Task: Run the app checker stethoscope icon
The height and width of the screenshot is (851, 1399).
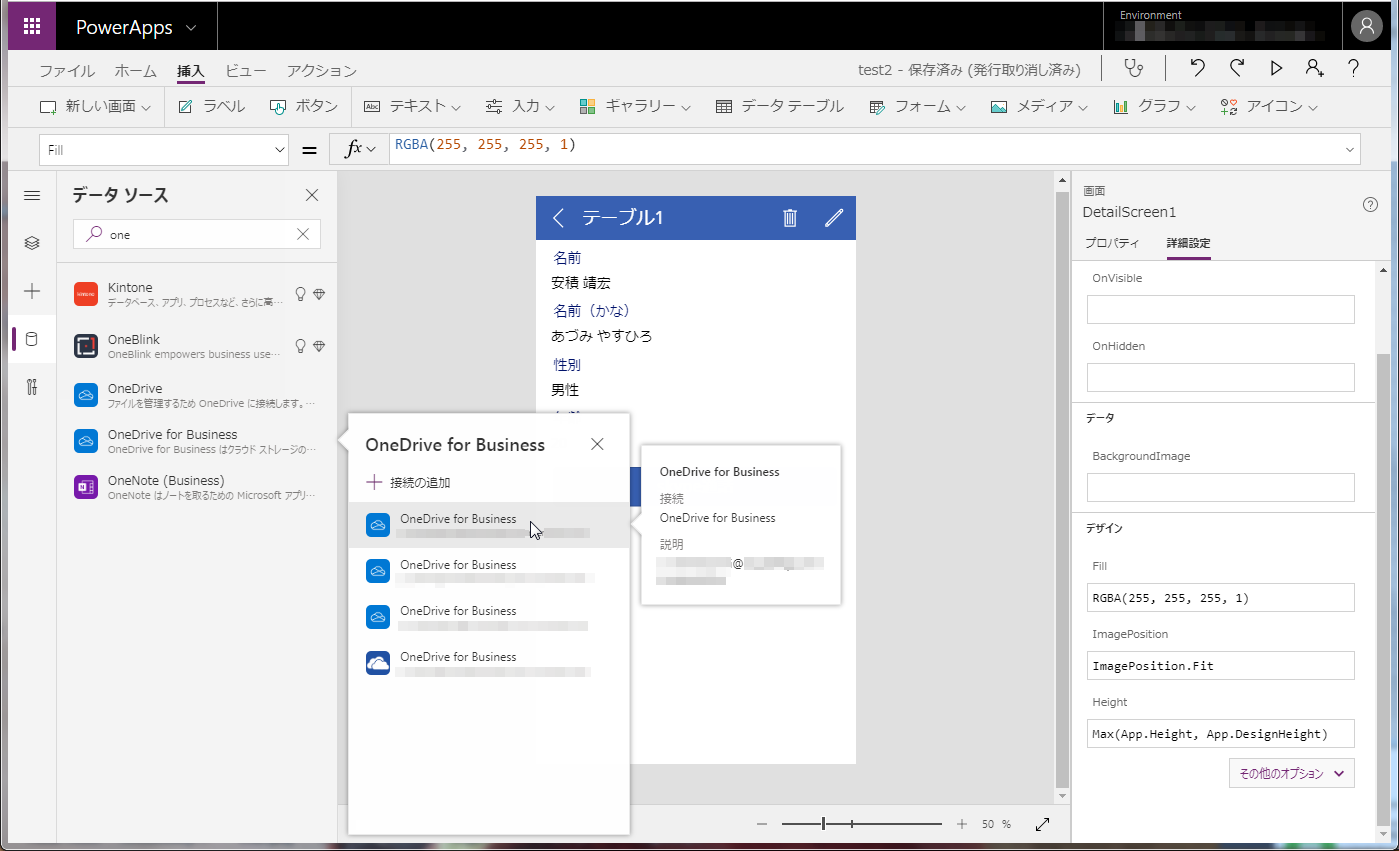Action: coord(1133,68)
